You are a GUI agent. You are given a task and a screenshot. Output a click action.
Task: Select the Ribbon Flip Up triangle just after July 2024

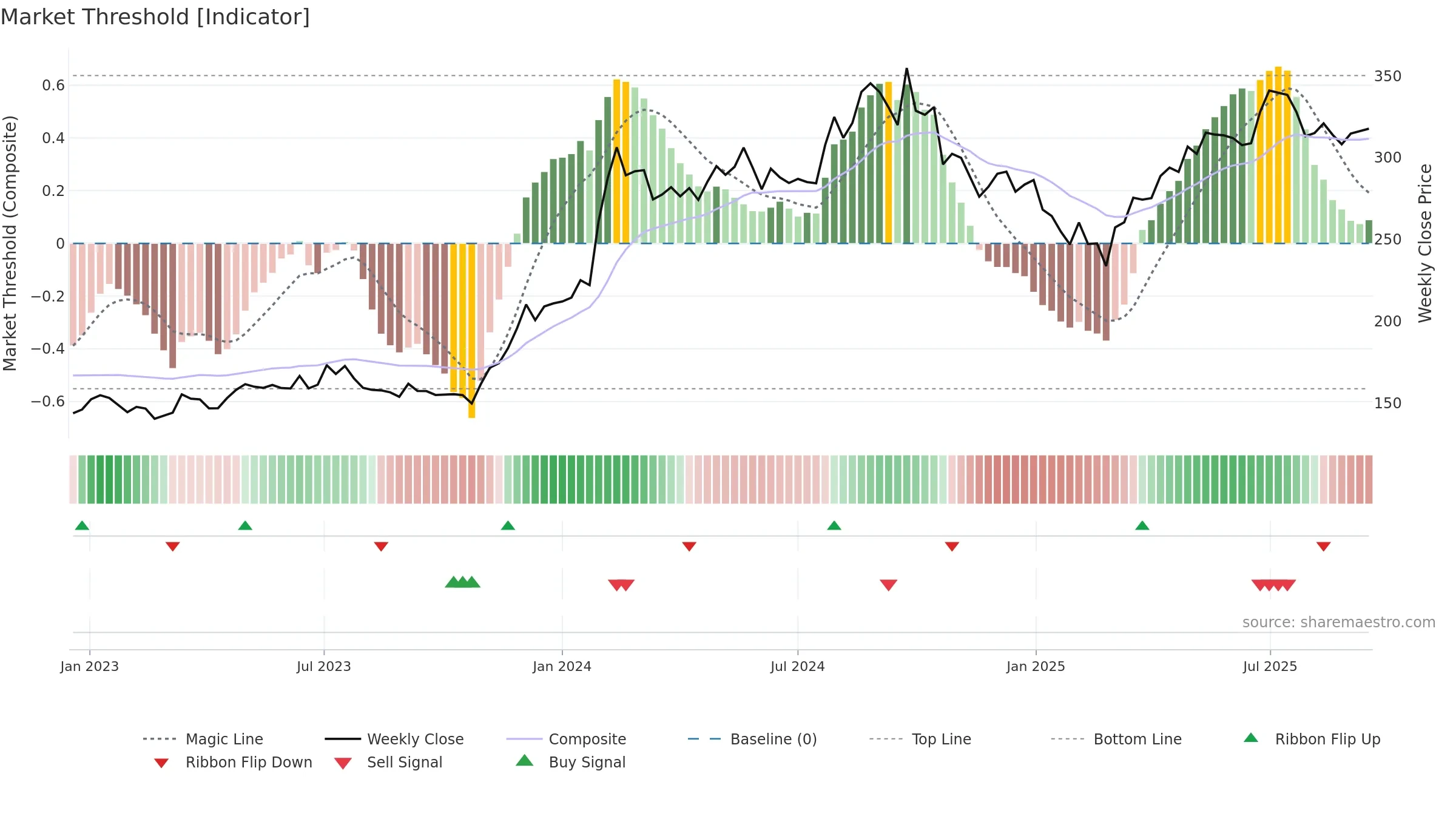tap(834, 525)
